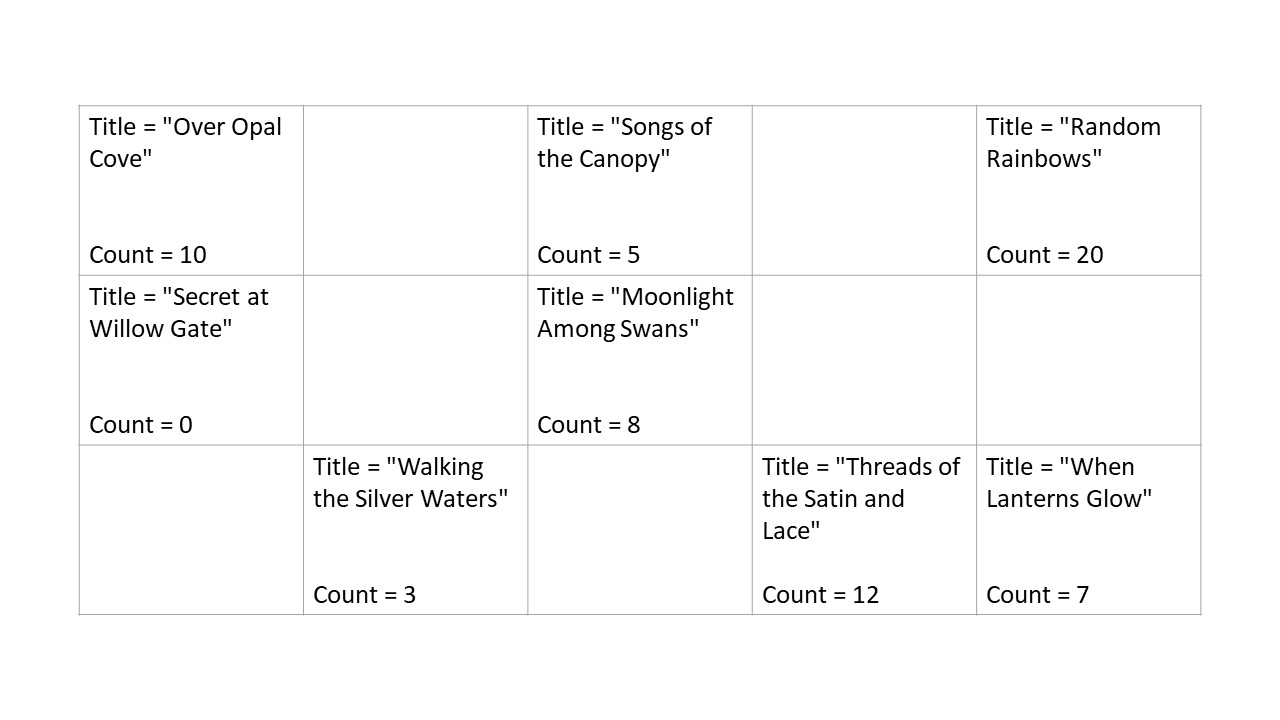Click empty cell below "Moonlight Among Swans"

(639, 530)
